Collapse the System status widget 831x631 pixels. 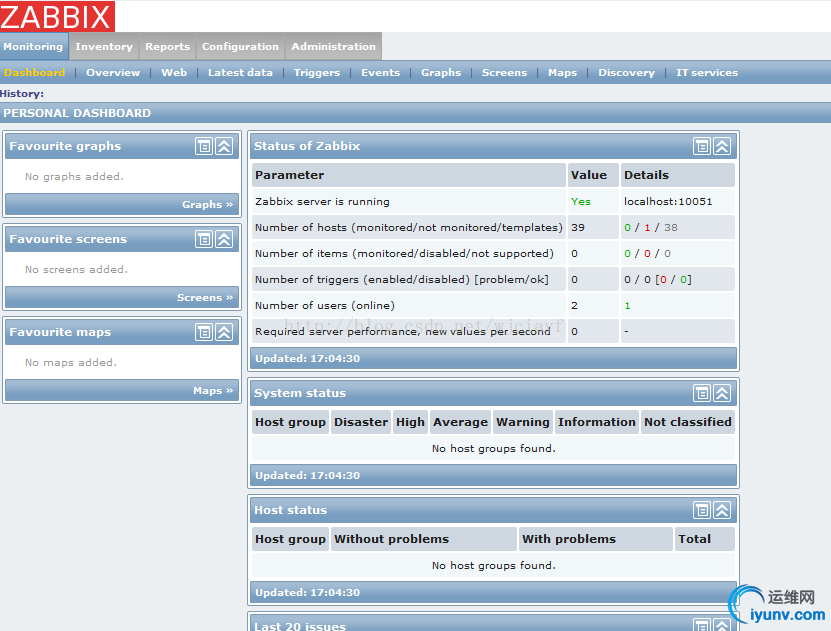pos(722,393)
